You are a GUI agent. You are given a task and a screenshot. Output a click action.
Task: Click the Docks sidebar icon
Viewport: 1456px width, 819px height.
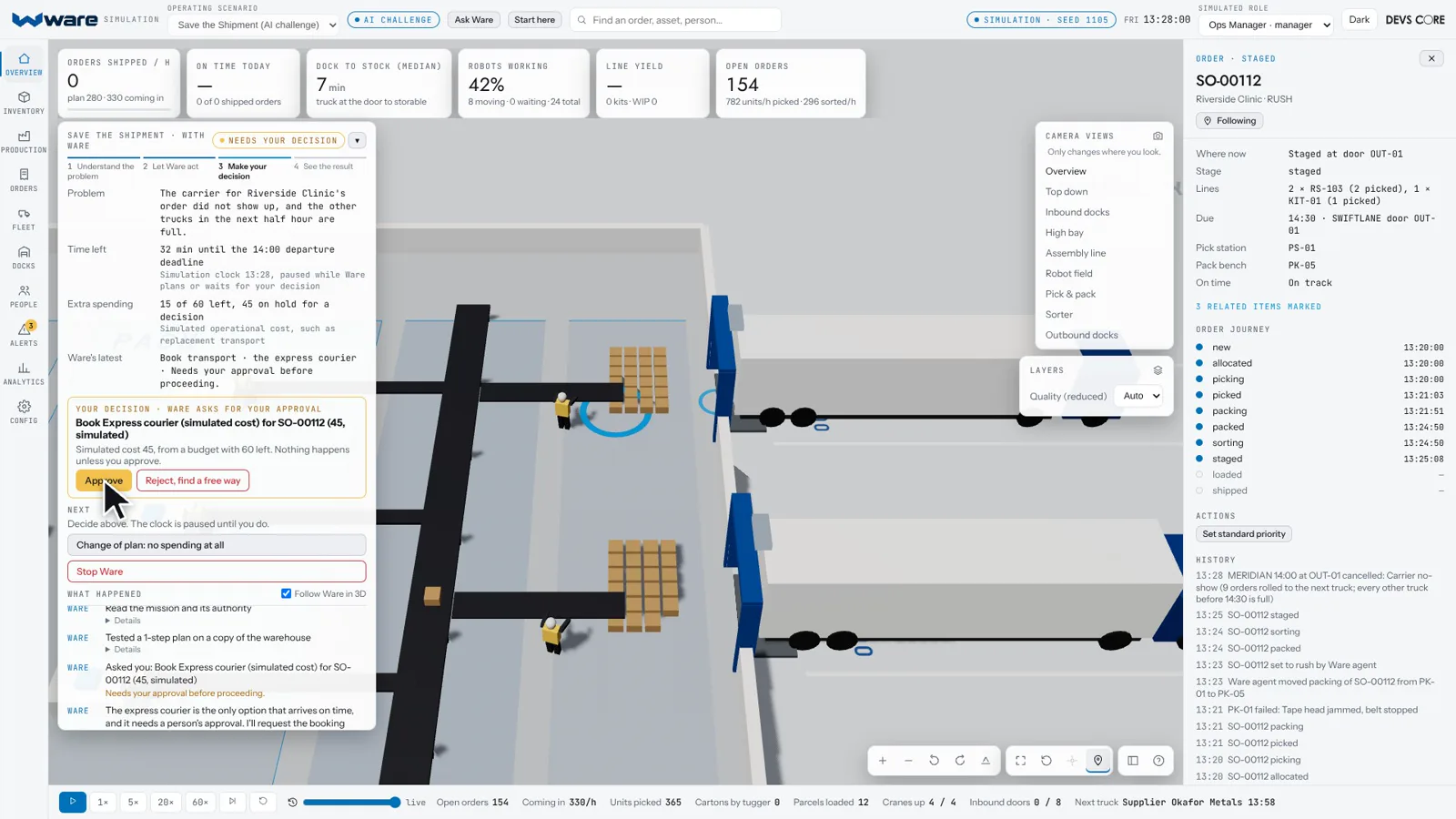click(24, 258)
